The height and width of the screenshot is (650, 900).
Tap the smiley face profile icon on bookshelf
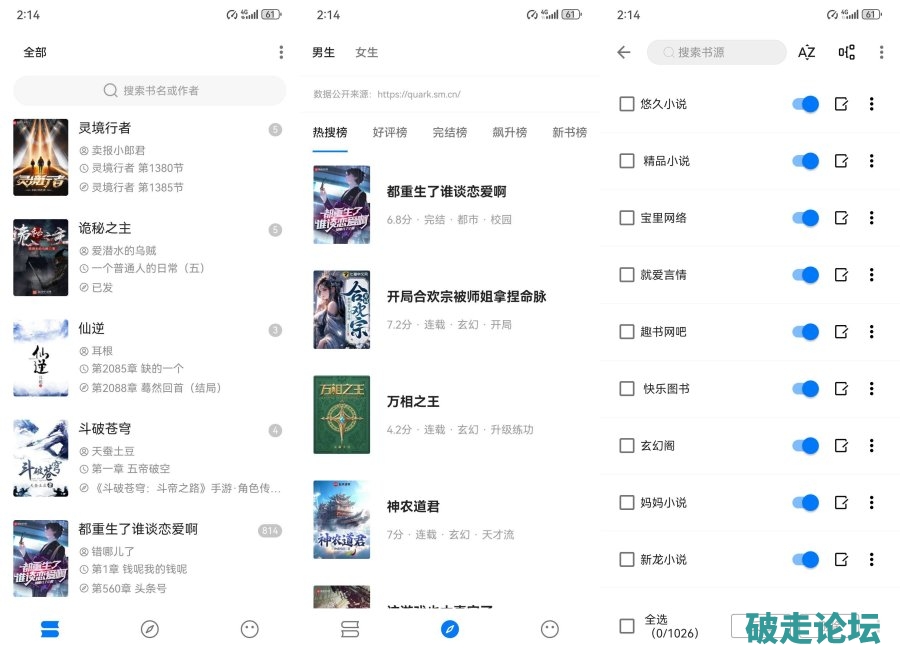click(250, 629)
